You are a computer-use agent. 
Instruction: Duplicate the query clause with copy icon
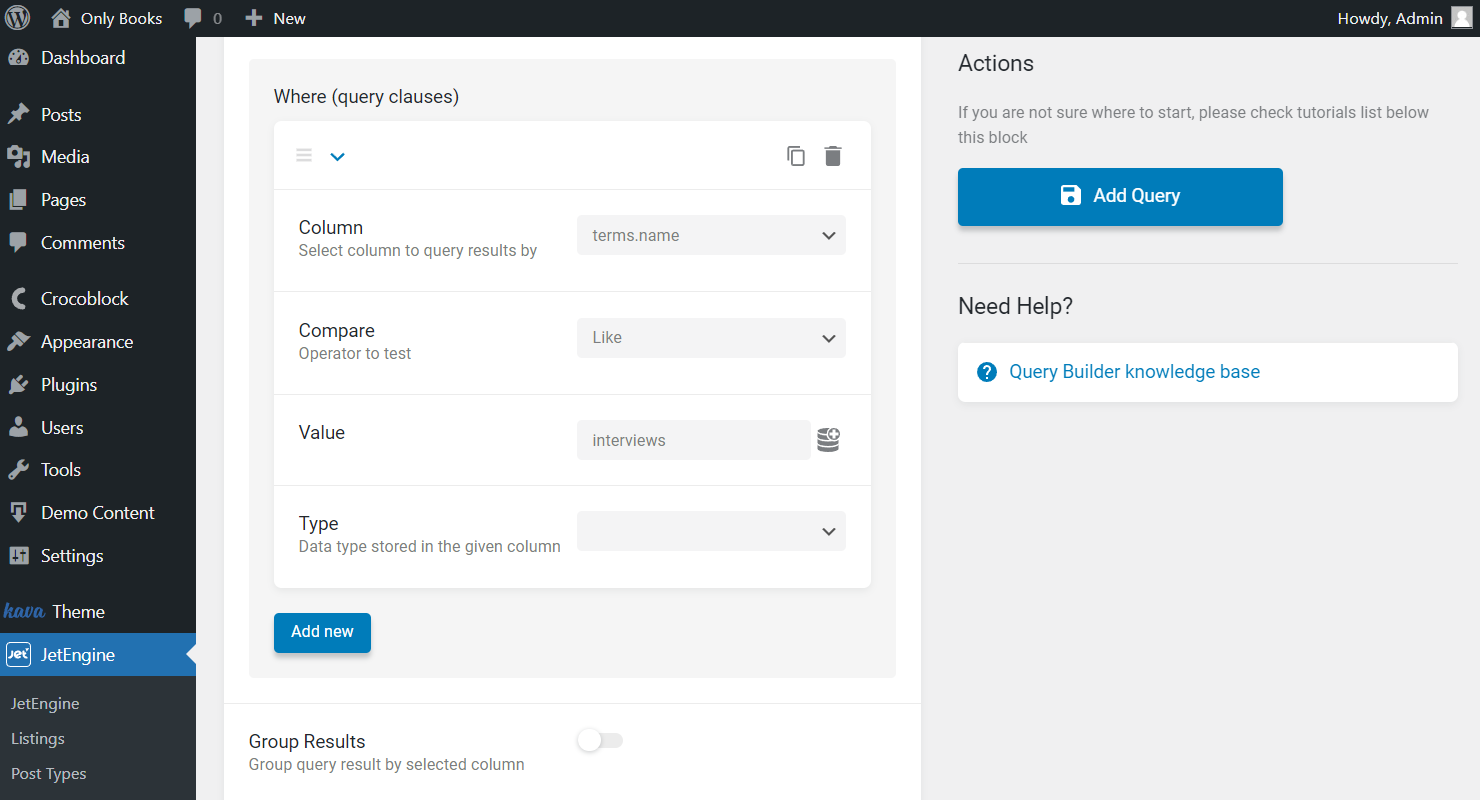coord(796,156)
